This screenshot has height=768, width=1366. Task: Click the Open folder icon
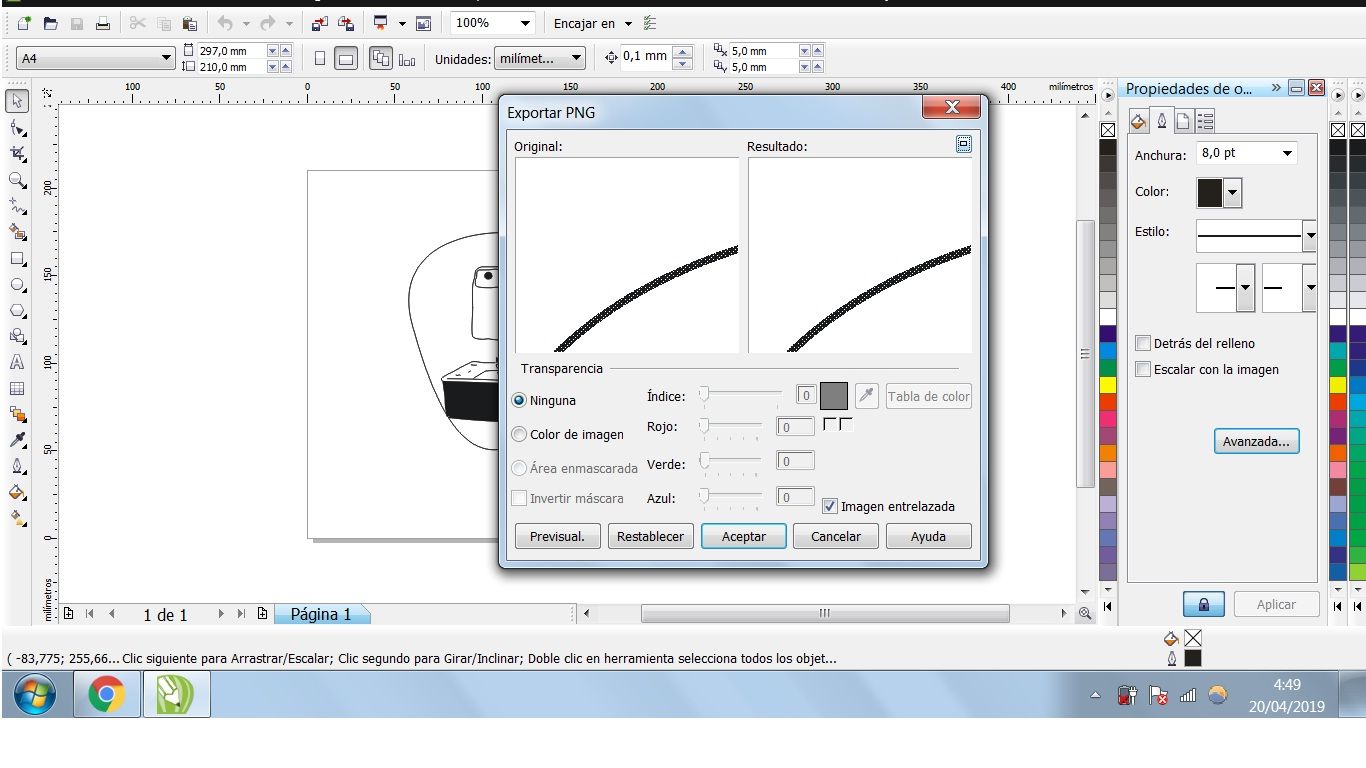pyautogui.click(x=50, y=23)
